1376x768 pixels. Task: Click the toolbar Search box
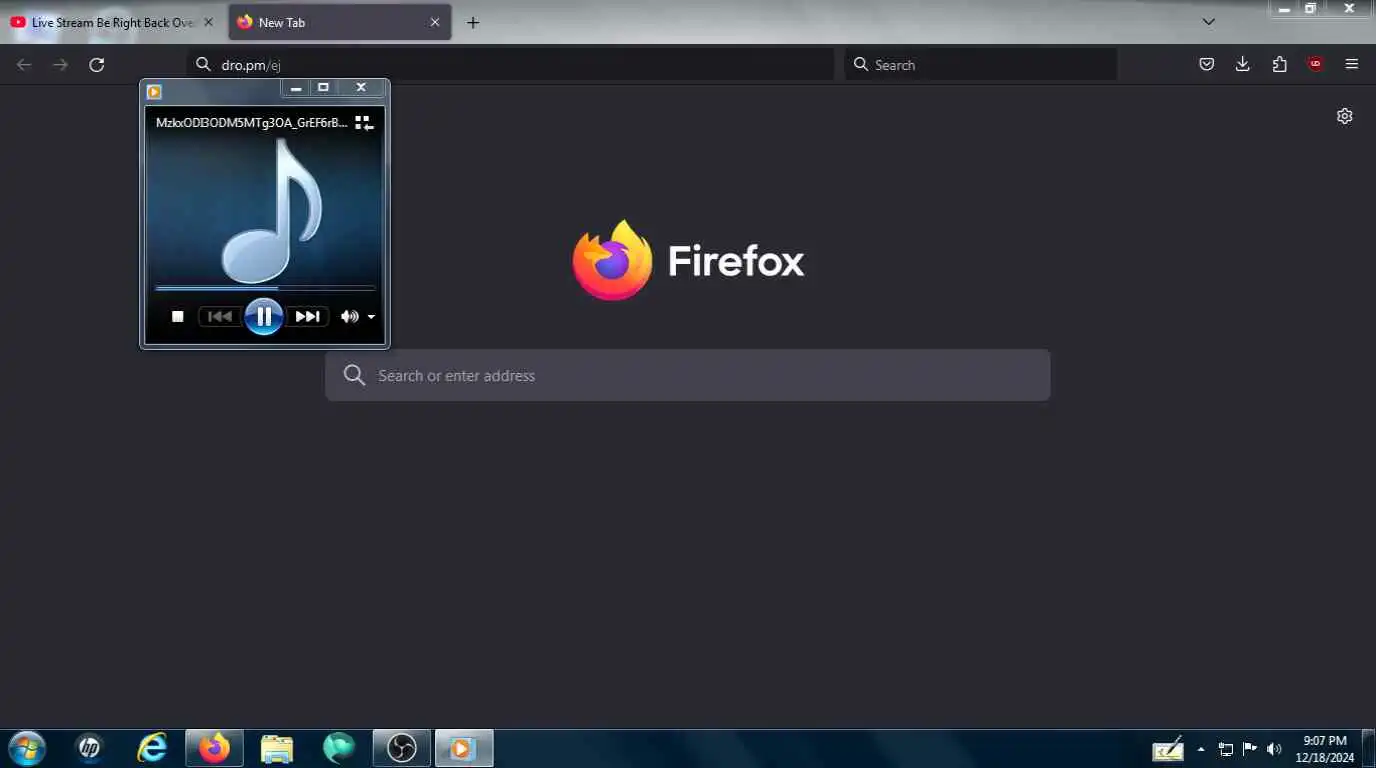(x=981, y=65)
